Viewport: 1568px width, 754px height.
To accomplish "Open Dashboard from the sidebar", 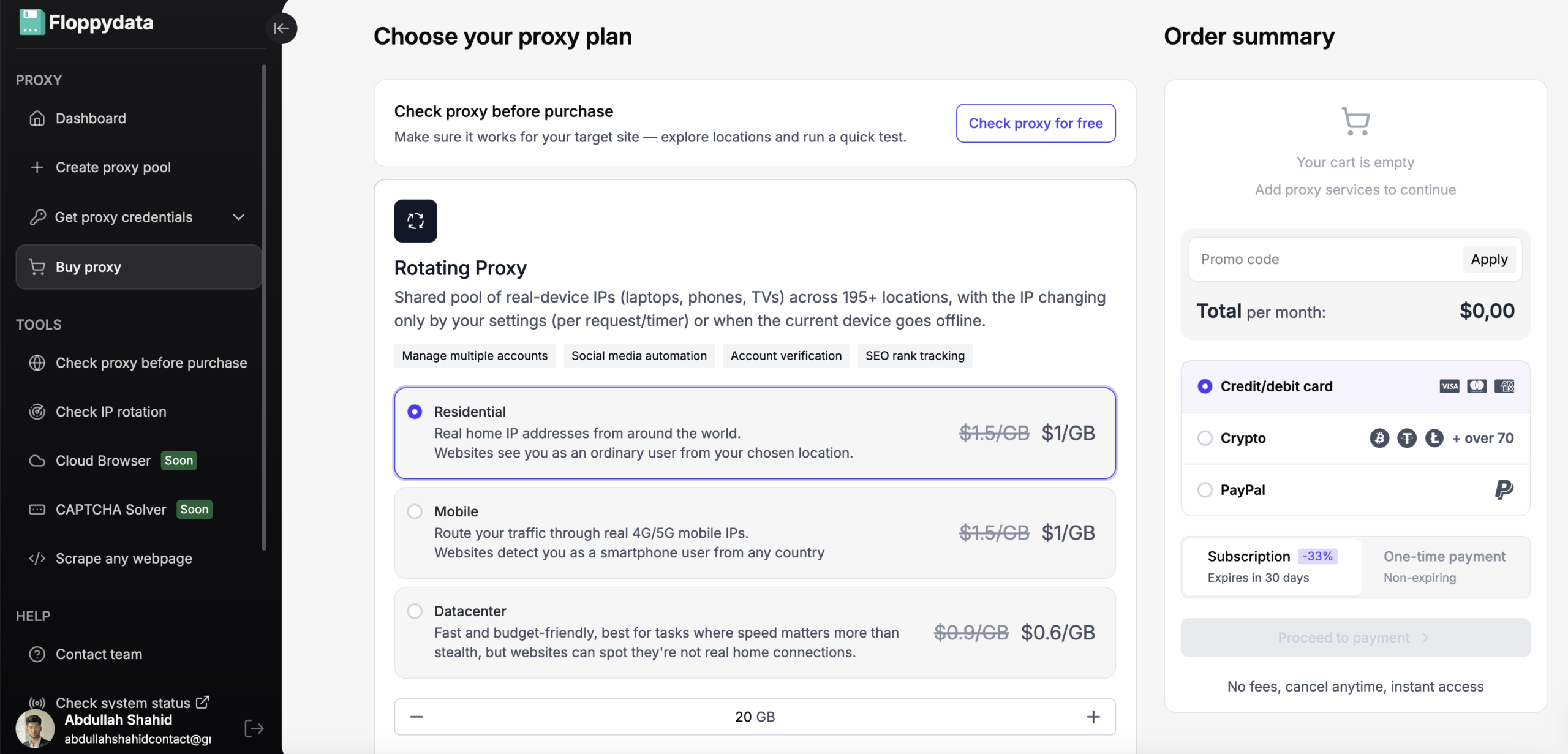I will (91, 118).
